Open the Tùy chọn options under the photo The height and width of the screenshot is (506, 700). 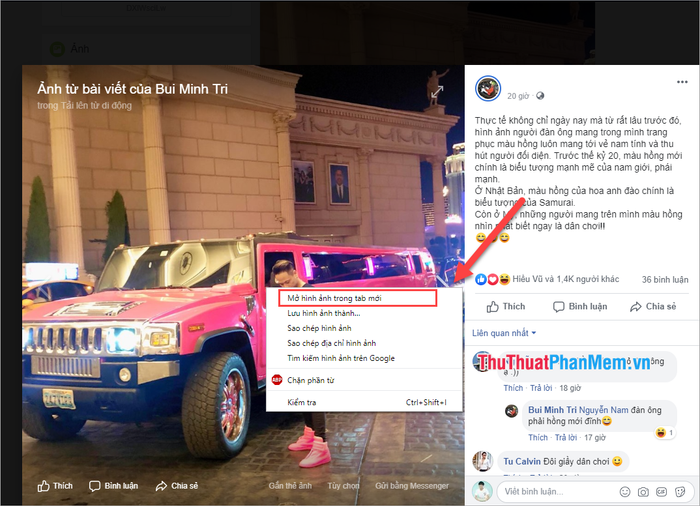343,486
